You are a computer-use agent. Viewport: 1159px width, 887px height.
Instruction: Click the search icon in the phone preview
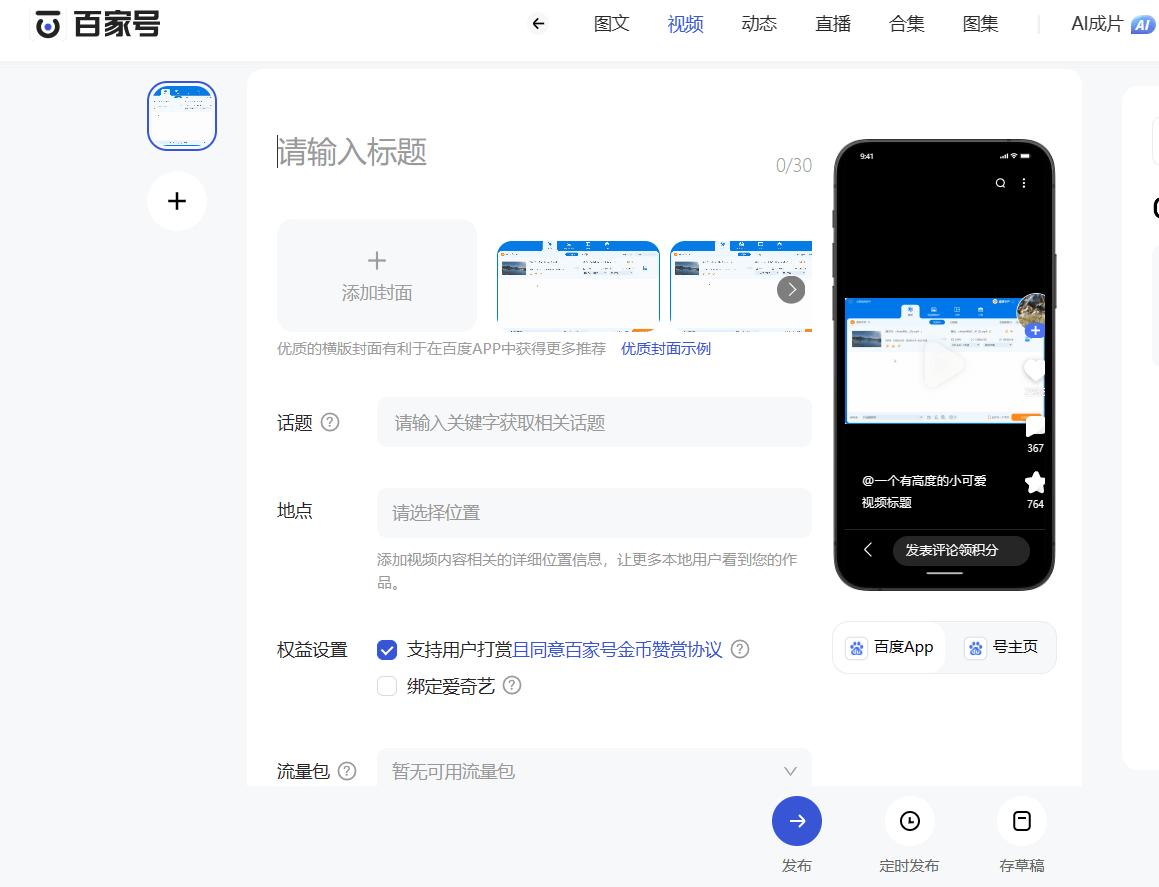click(x=999, y=183)
